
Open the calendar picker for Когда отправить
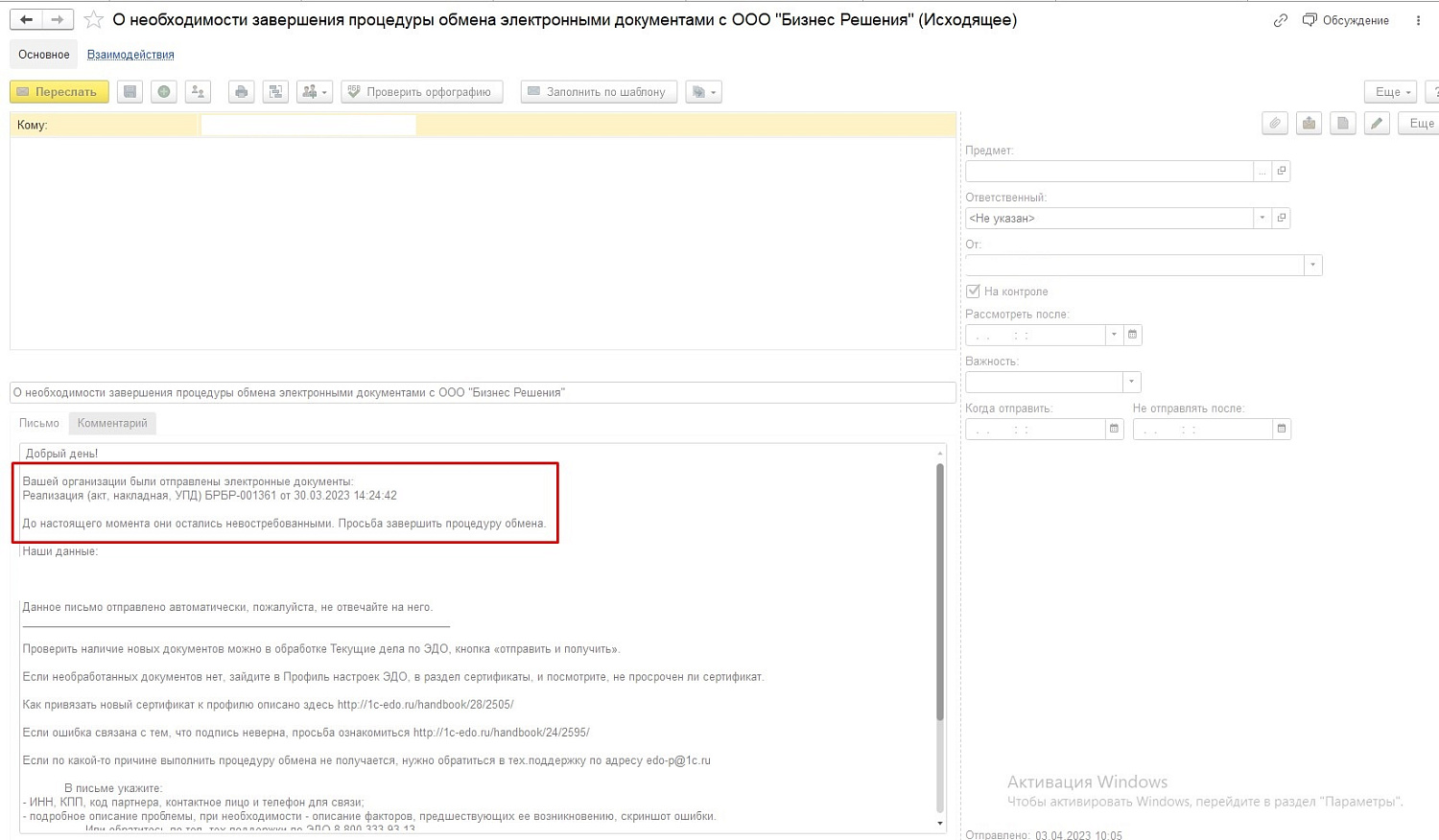[1114, 429]
